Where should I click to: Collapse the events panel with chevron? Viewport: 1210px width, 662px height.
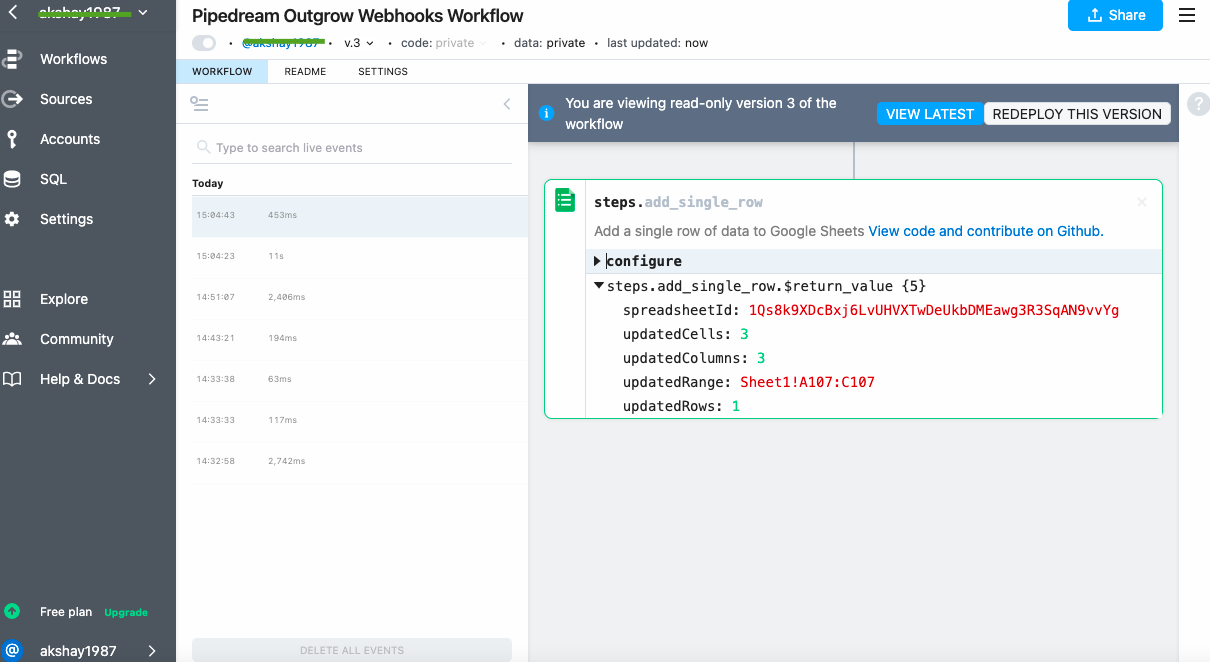click(x=507, y=104)
